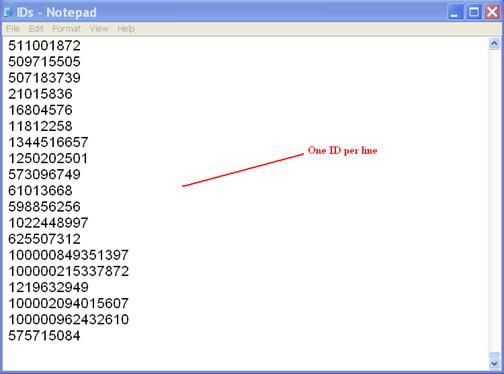Open the Help menu

126,29
